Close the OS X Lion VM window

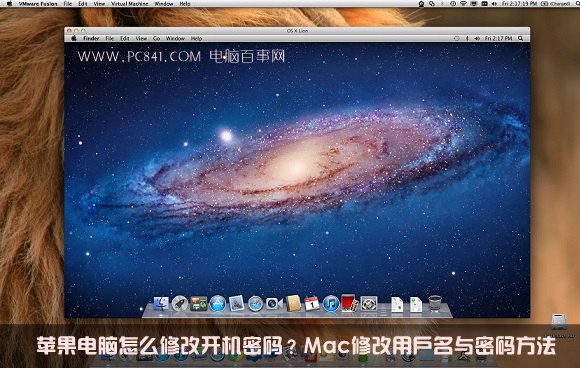click(69, 31)
